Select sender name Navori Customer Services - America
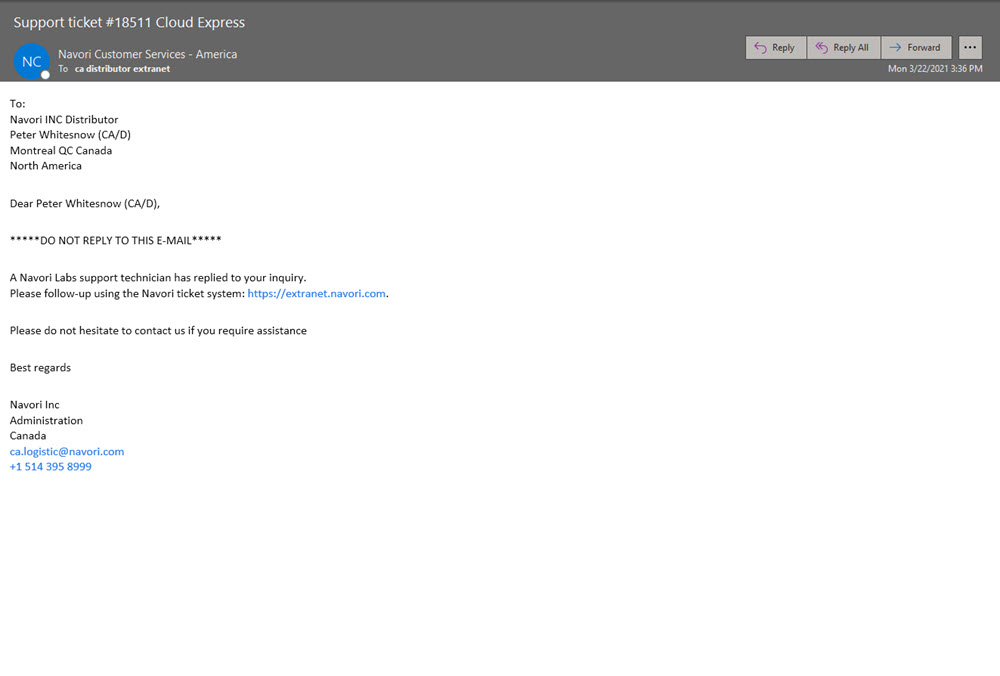 147,54
